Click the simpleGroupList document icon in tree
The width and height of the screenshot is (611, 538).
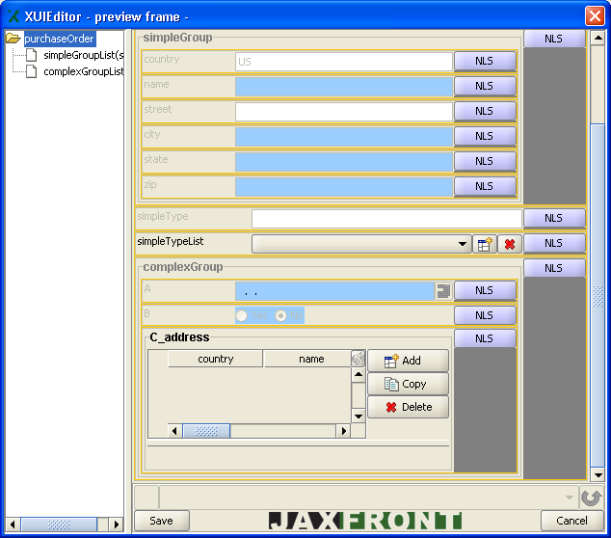[x=32, y=55]
